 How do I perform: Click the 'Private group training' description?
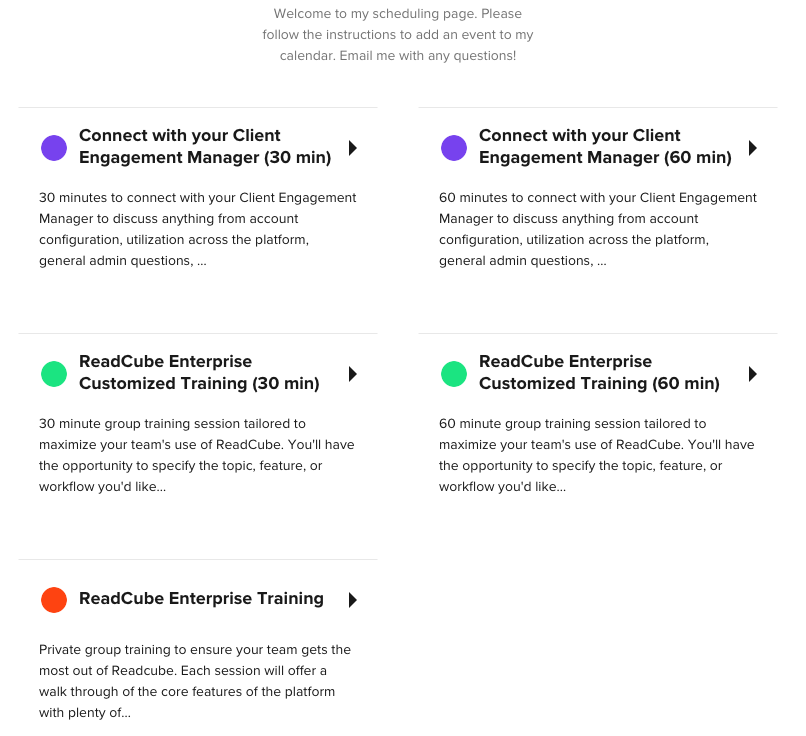tap(195, 681)
